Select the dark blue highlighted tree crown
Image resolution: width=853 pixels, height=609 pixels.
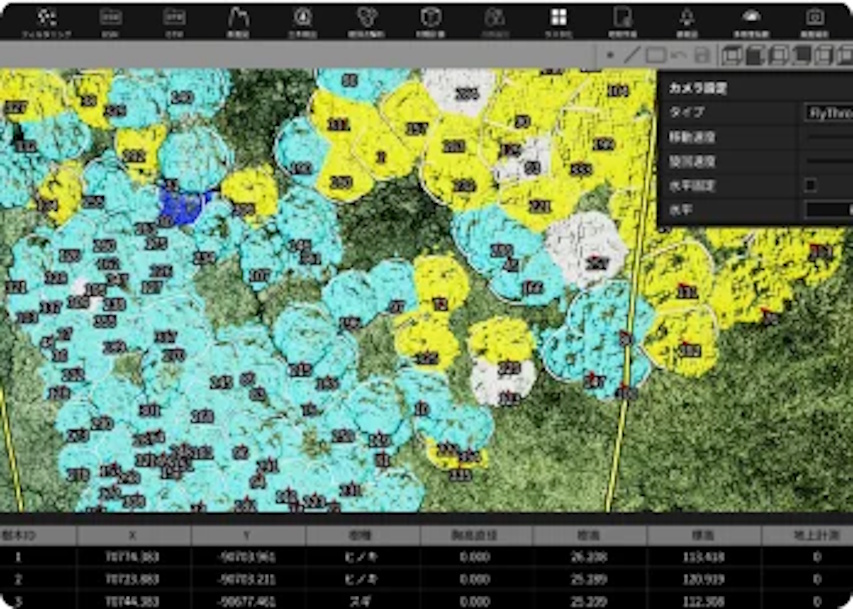click(x=183, y=203)
